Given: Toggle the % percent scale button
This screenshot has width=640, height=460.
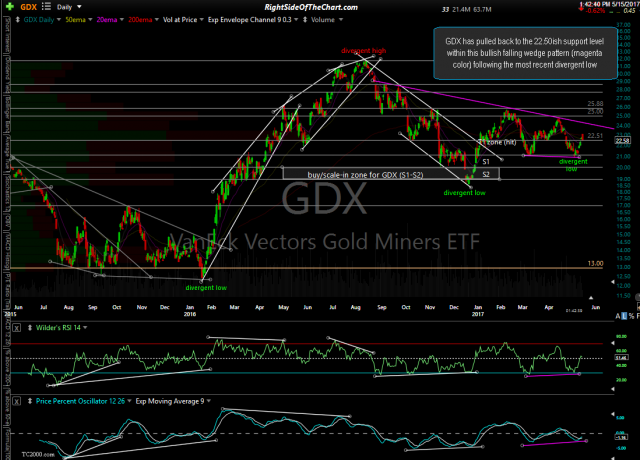Looking at the screenshot, I should pos(631,316).
